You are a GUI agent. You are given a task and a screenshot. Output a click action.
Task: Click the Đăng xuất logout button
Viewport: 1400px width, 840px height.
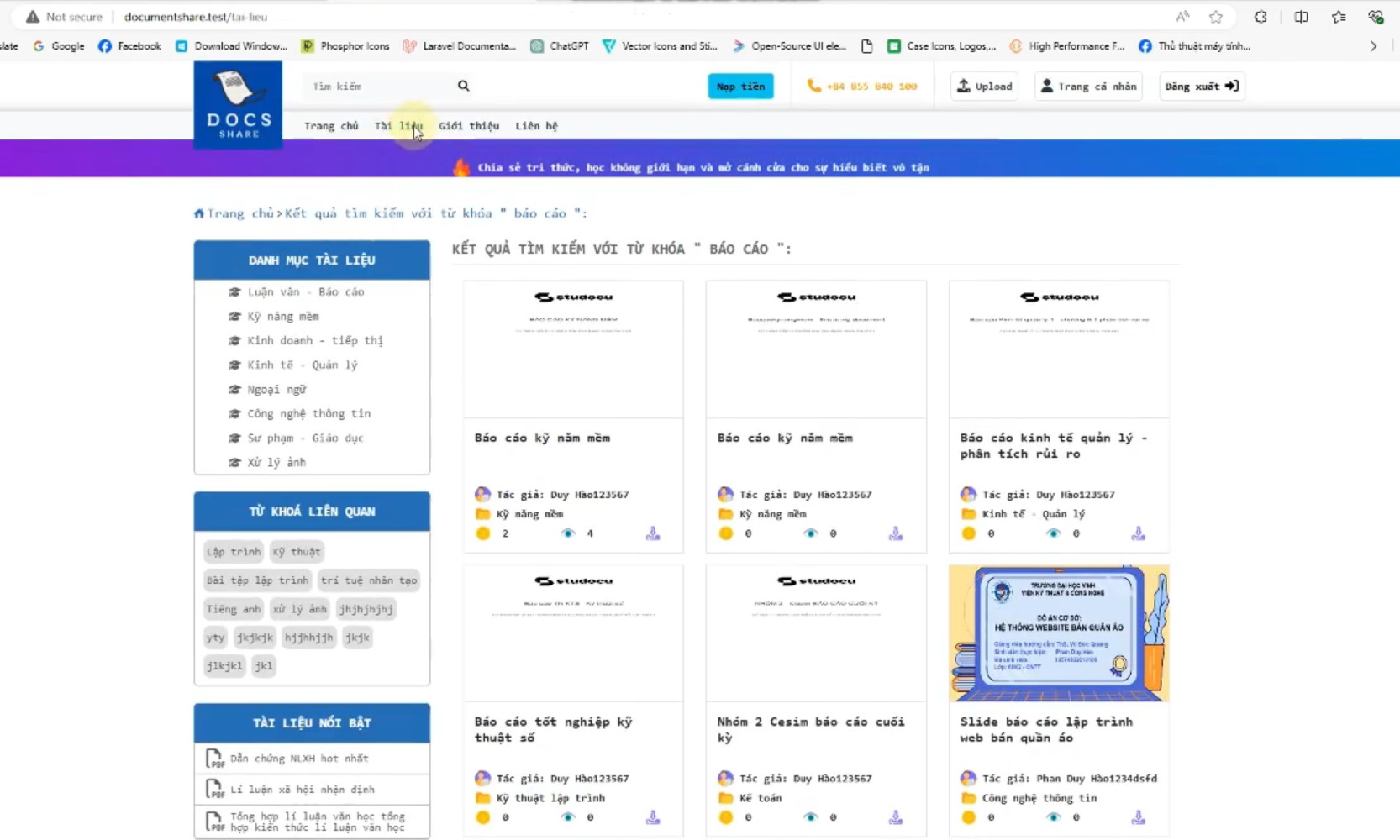coord(1202,87)
